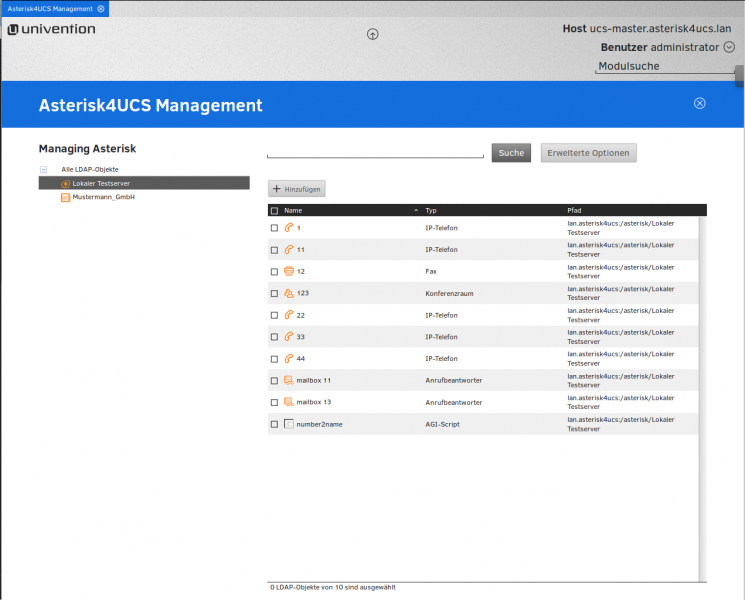Toggle the select-all checkbox in table header

pyautogui.click(x=274, y=210)
